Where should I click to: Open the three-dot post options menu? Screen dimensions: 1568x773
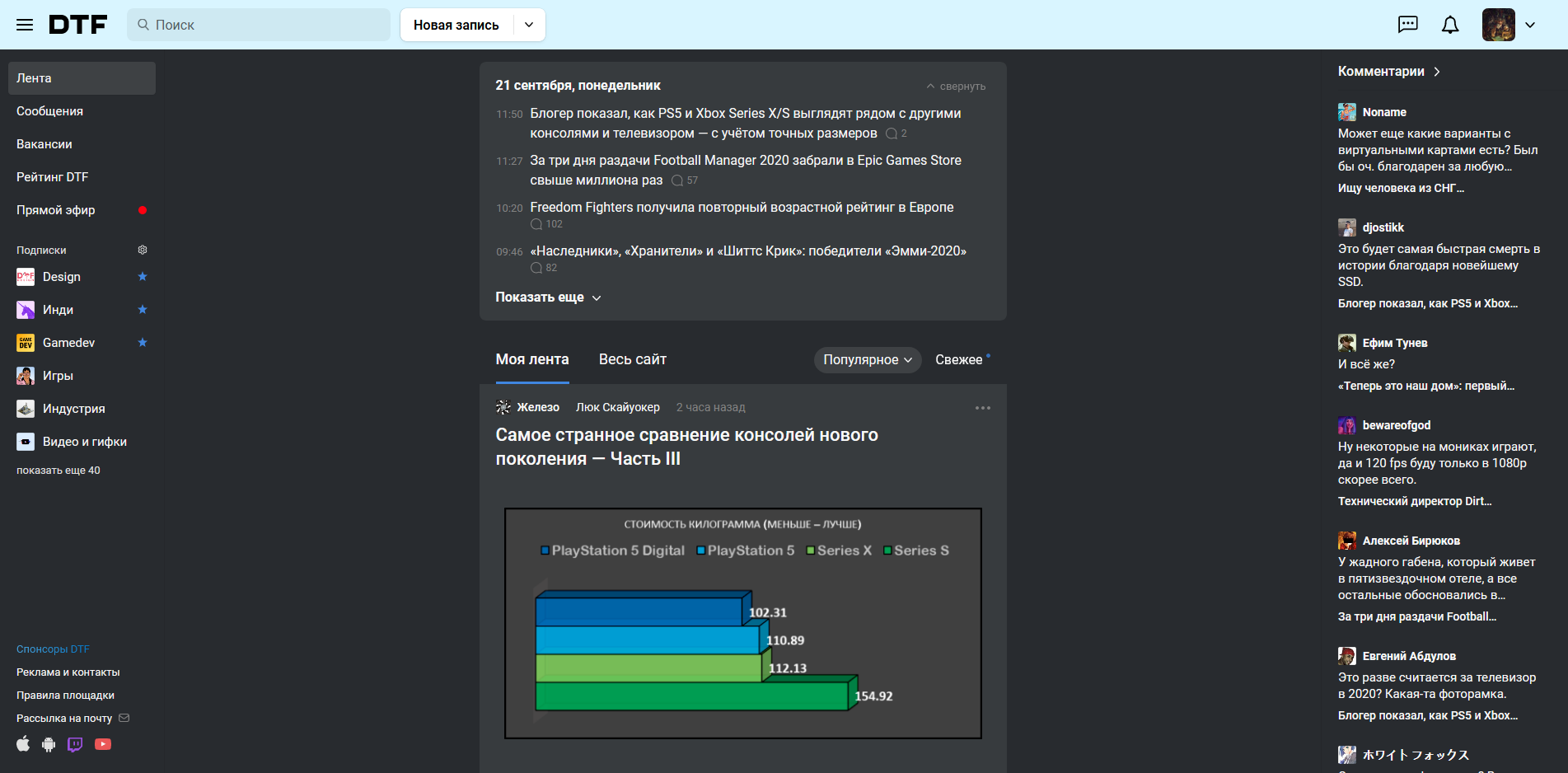pos(983,408)
